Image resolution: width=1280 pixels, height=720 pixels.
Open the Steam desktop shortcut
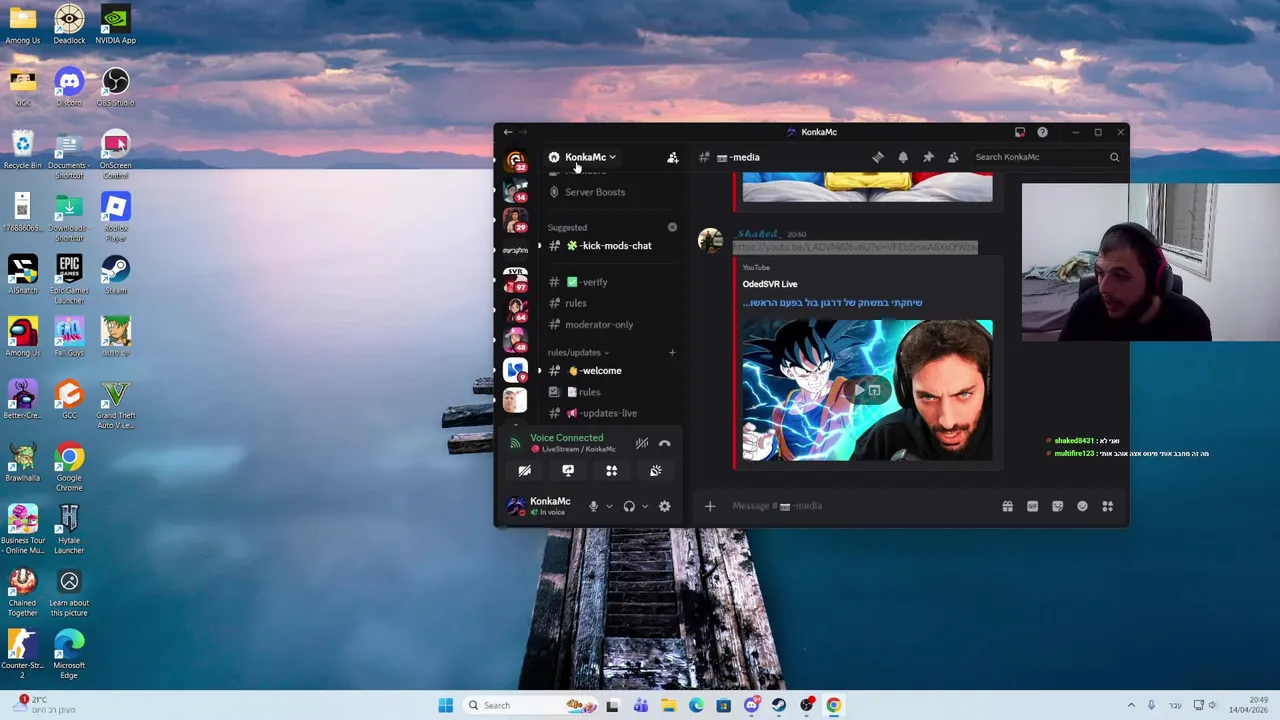[115, 275]
